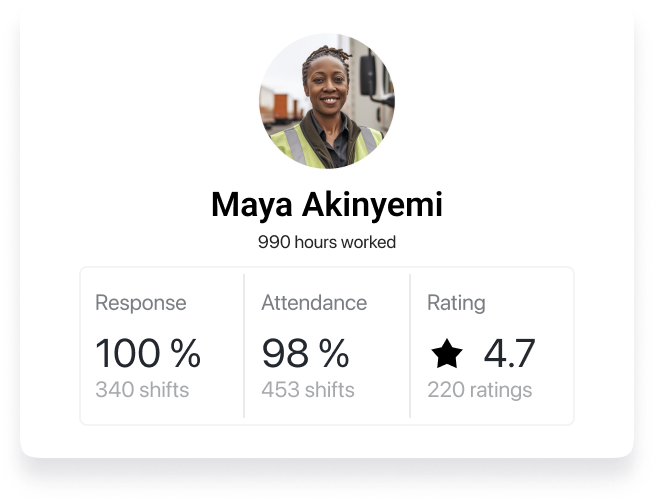
Task: Select the Rating label
Action: click(456, 303)
